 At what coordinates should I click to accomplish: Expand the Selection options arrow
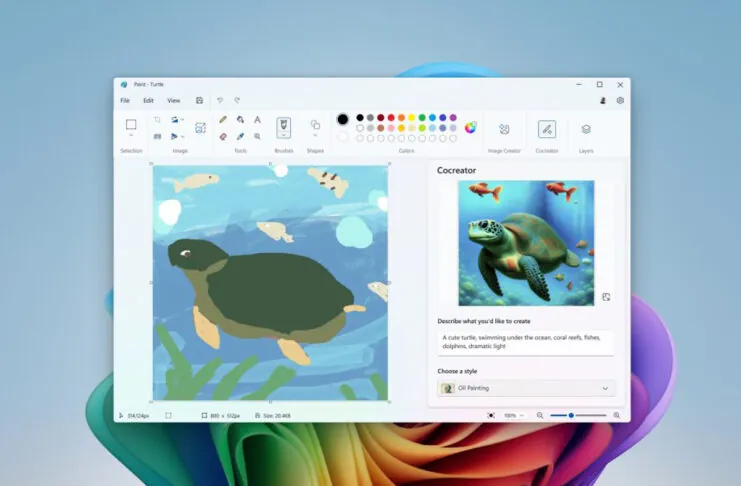tap(131, 136)
